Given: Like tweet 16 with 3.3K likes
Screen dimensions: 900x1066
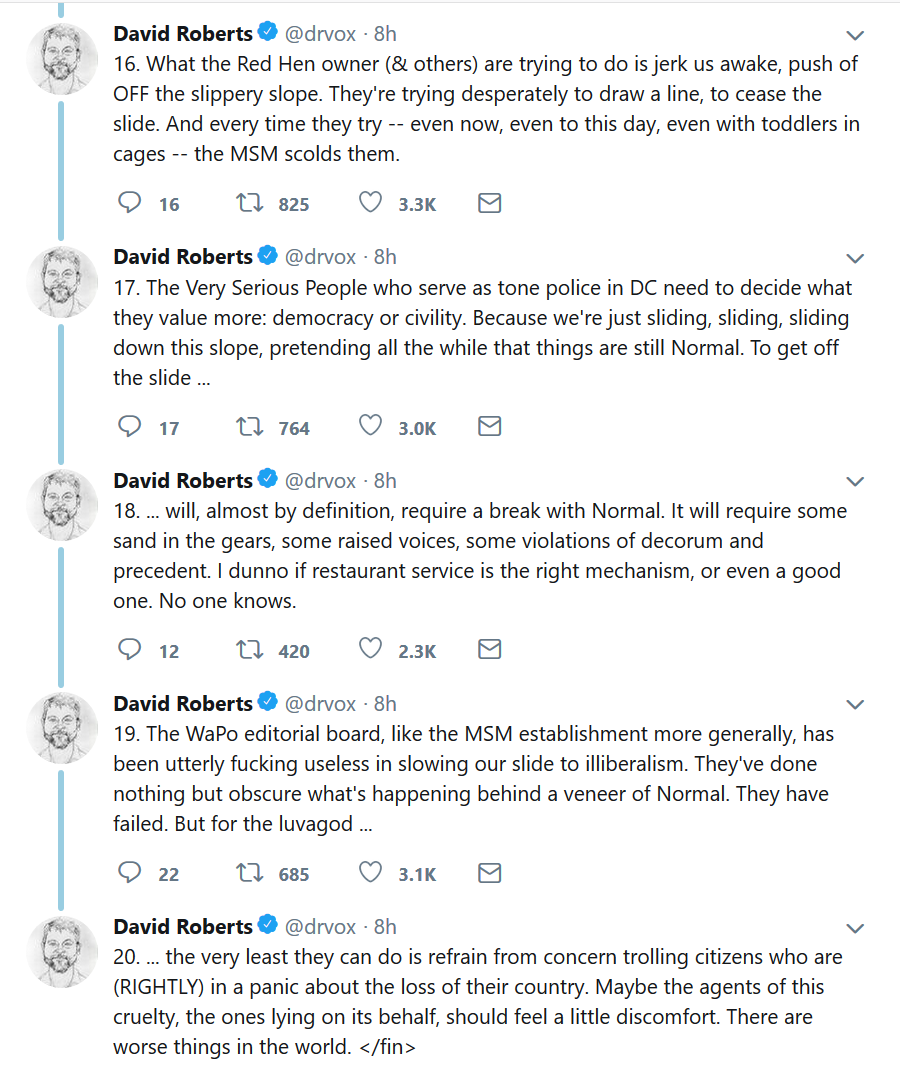Looking at the screenshot, I should coord(370,203).
